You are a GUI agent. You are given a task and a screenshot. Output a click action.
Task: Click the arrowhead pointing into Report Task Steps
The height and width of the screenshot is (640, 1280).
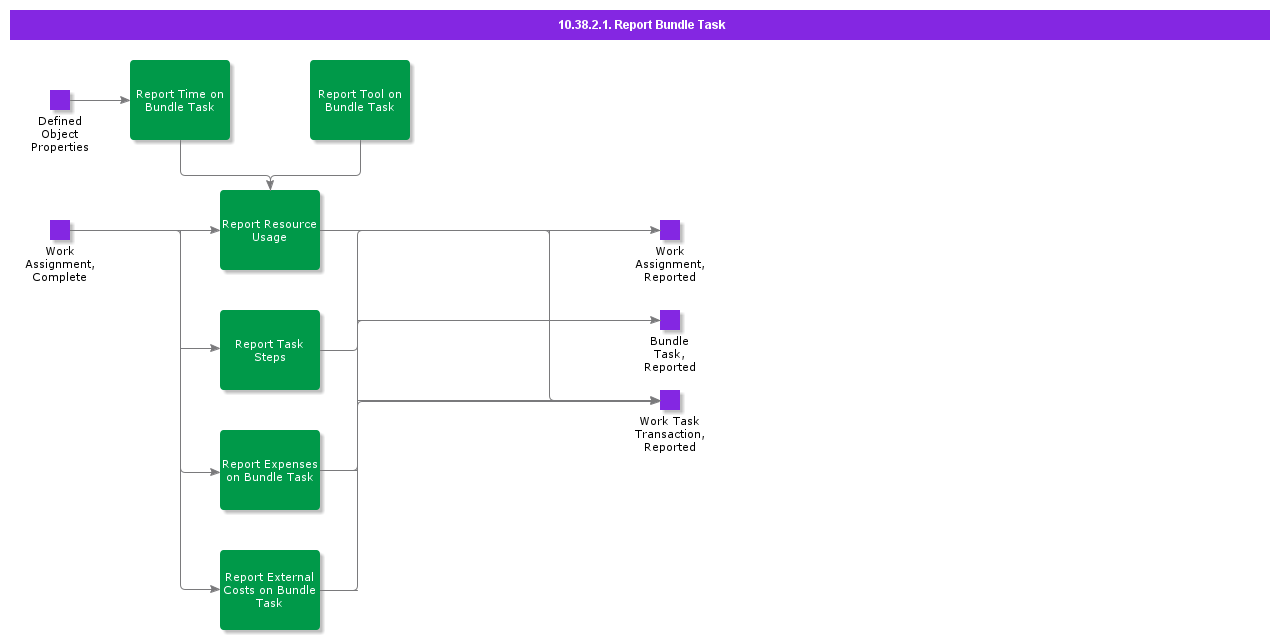click(214, 349)
